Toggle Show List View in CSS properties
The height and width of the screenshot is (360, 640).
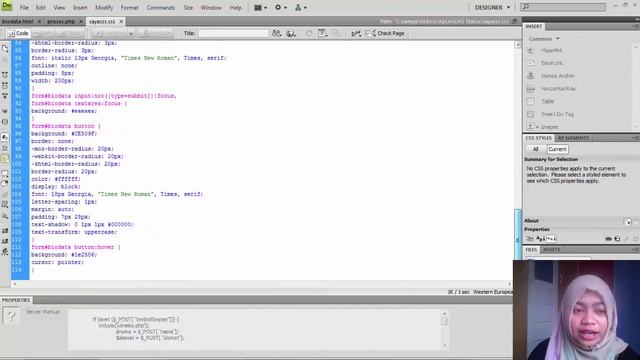pyautogui.click(x=540, y=239)
